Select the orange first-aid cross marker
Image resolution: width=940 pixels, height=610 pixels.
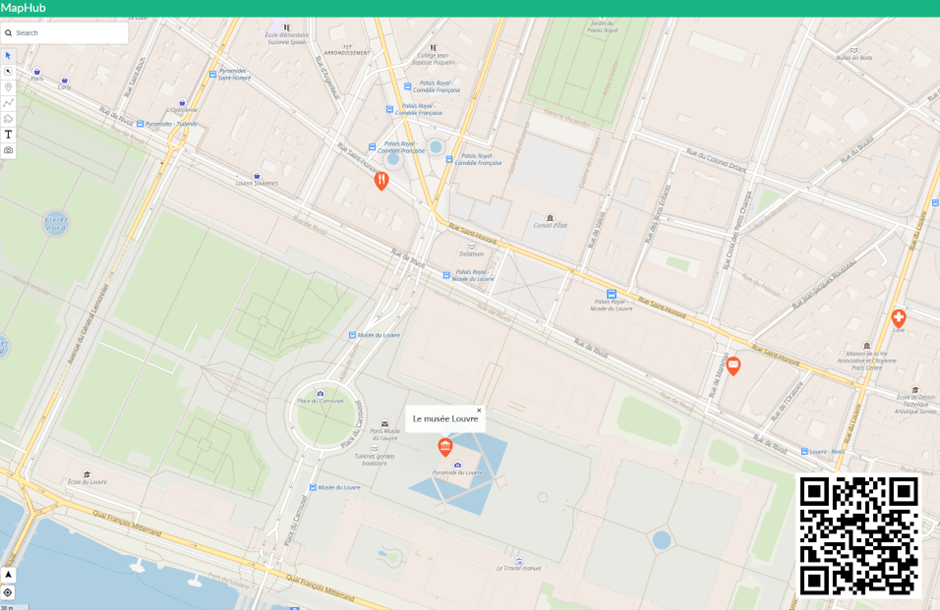898,319
